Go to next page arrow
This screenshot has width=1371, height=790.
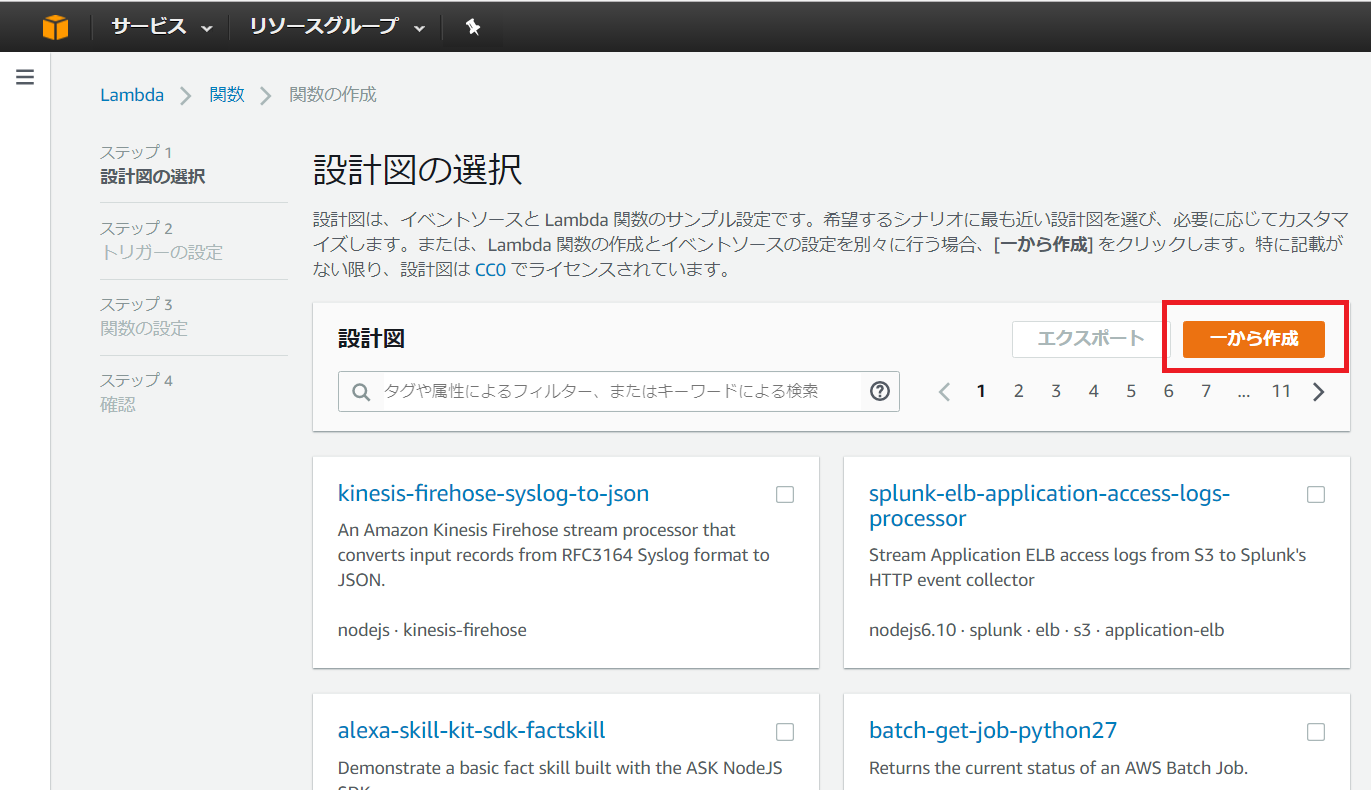[x=1318, y=392]
